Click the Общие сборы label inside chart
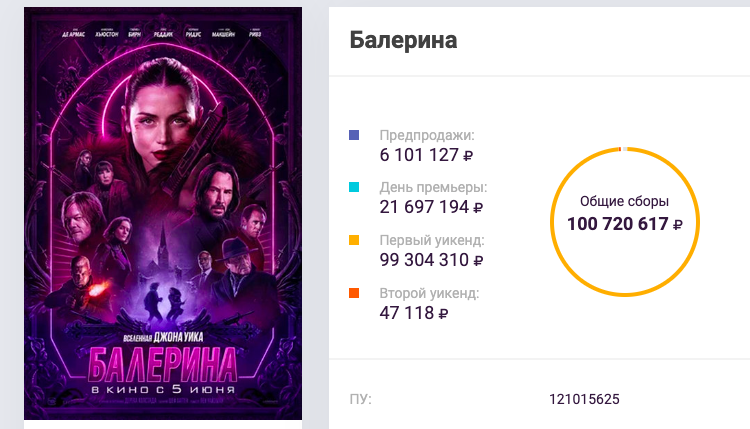Screen dimensions: 750x429 click(624, 201)
